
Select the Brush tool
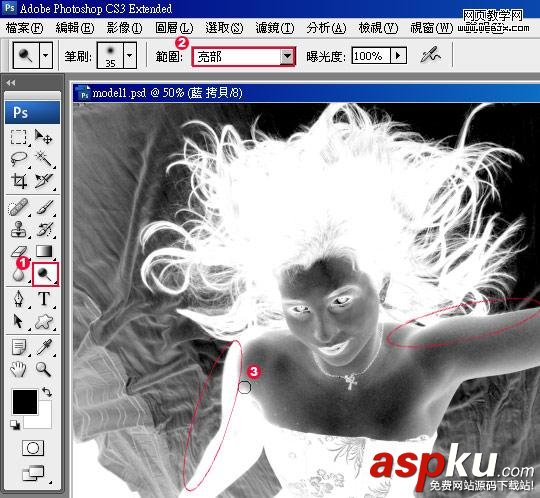(x=44, y=207)
